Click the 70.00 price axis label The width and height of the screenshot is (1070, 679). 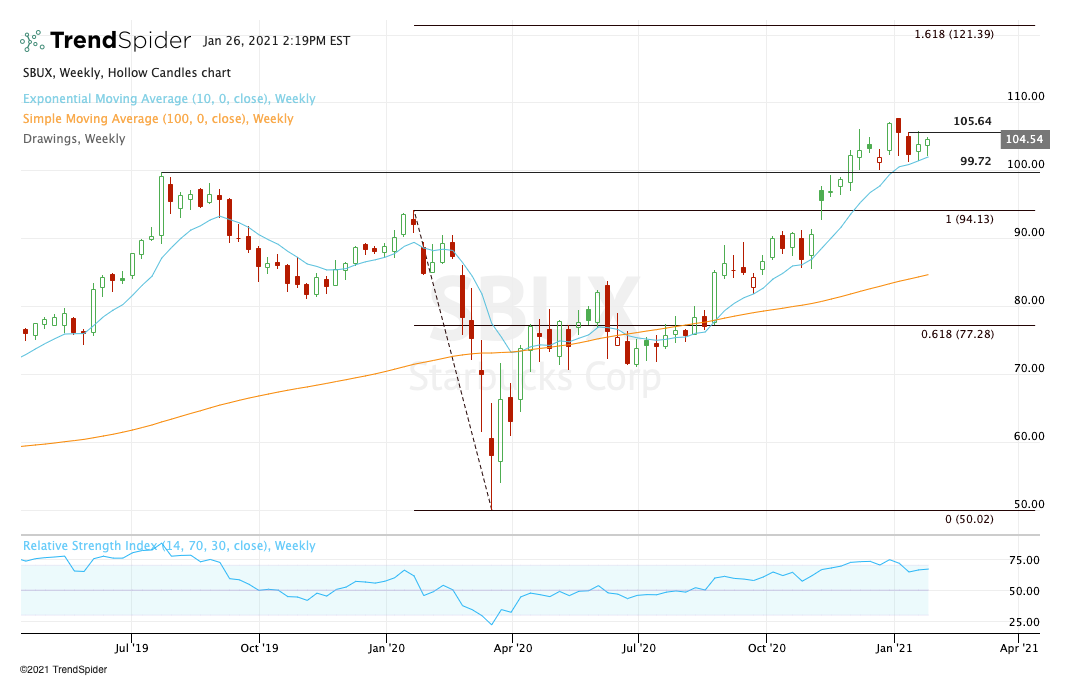pos(1029,368)
